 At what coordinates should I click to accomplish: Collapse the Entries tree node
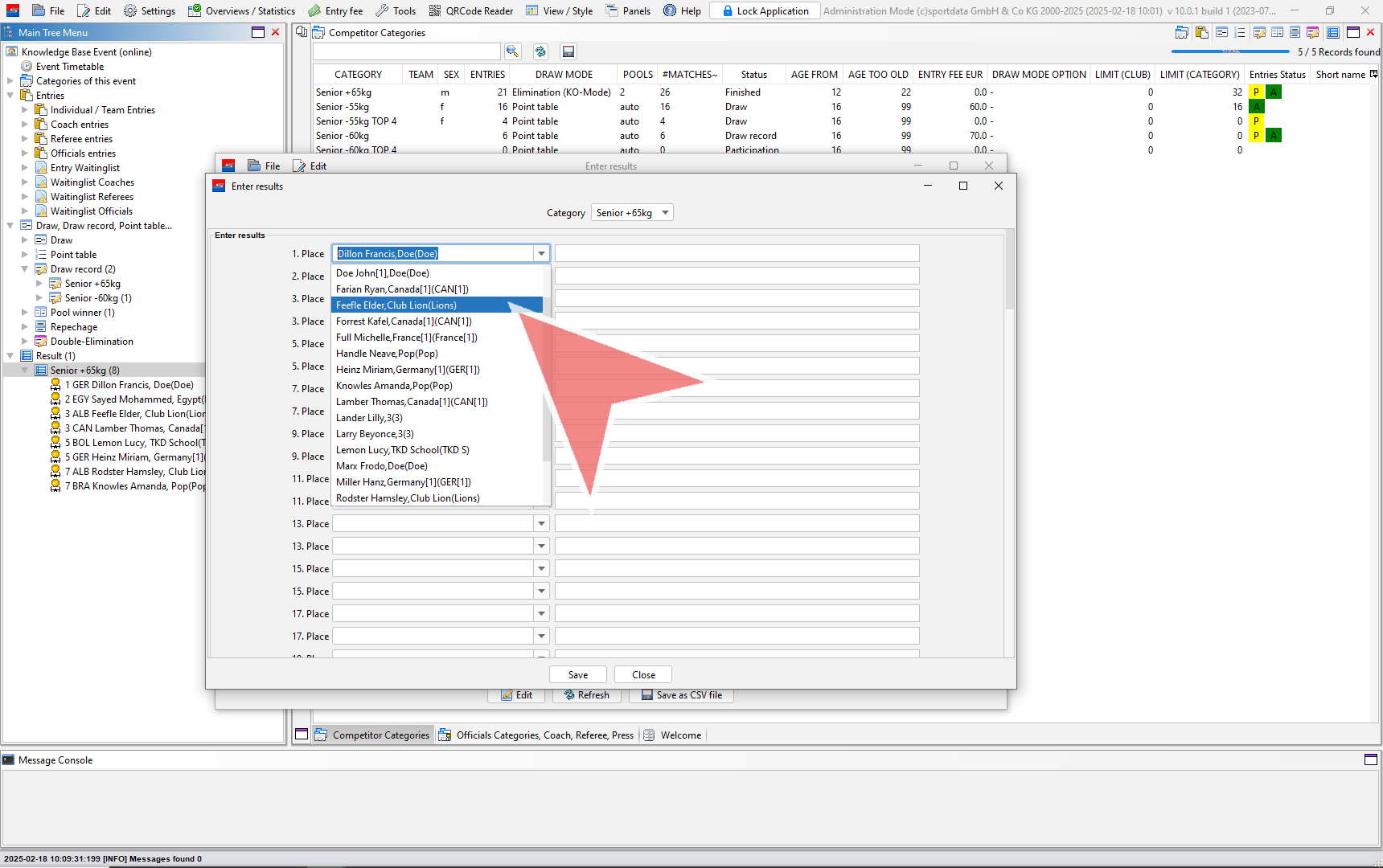pyautogui.click(x=10, y=96)
